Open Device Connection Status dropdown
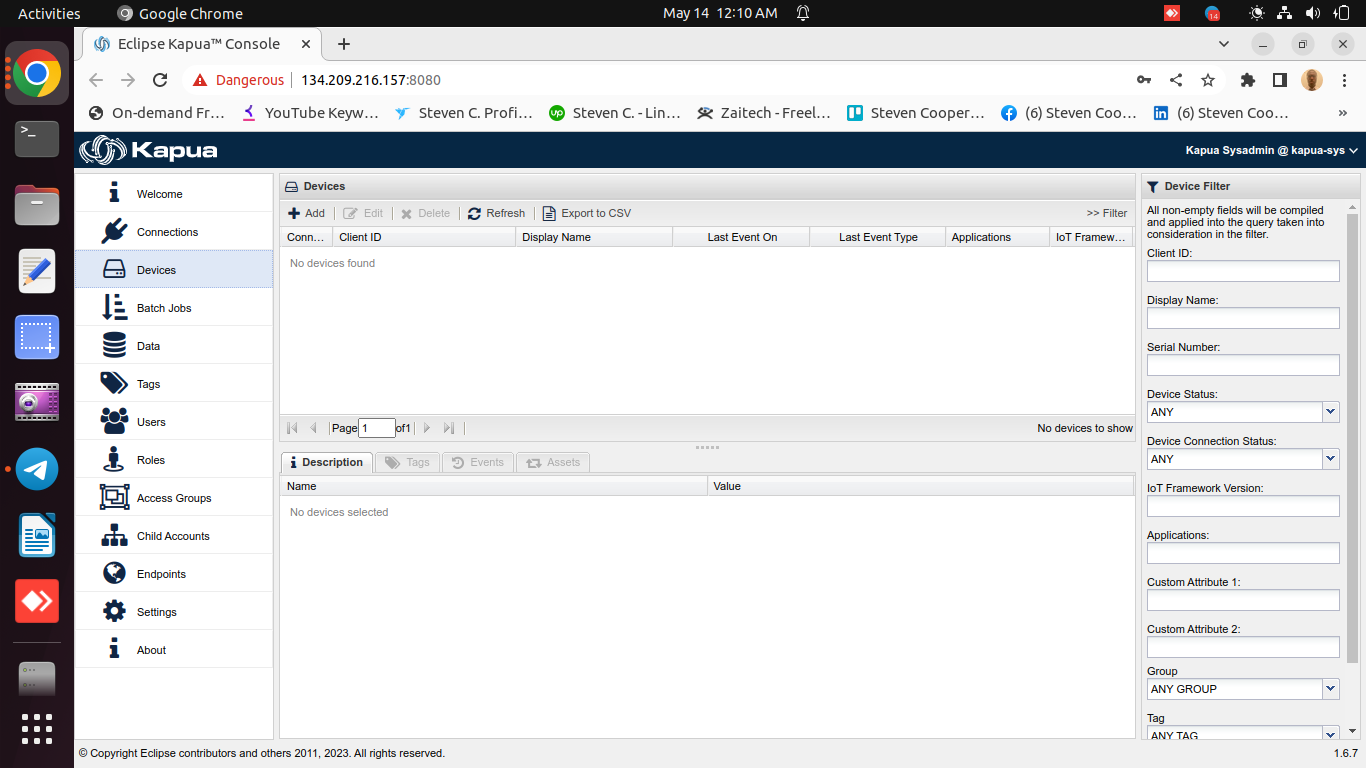 1330,458
